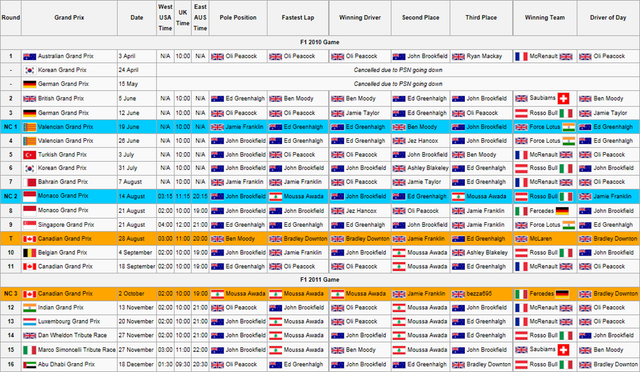Click the Pole Position column header
The image size is (640, 372).
pyautogui.click(x=238, y=18)
